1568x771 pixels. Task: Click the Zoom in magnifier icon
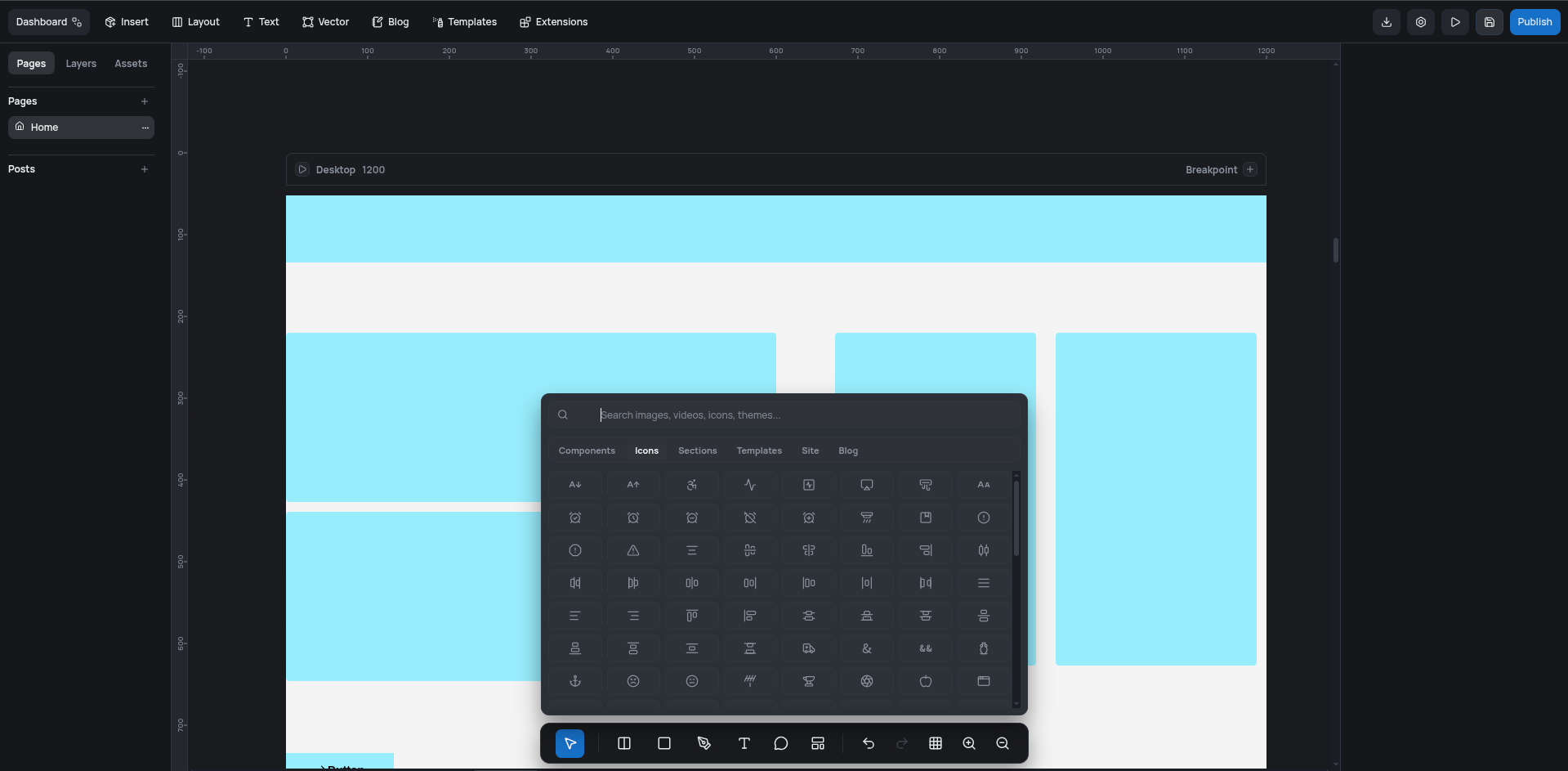[x=968, y=743]
